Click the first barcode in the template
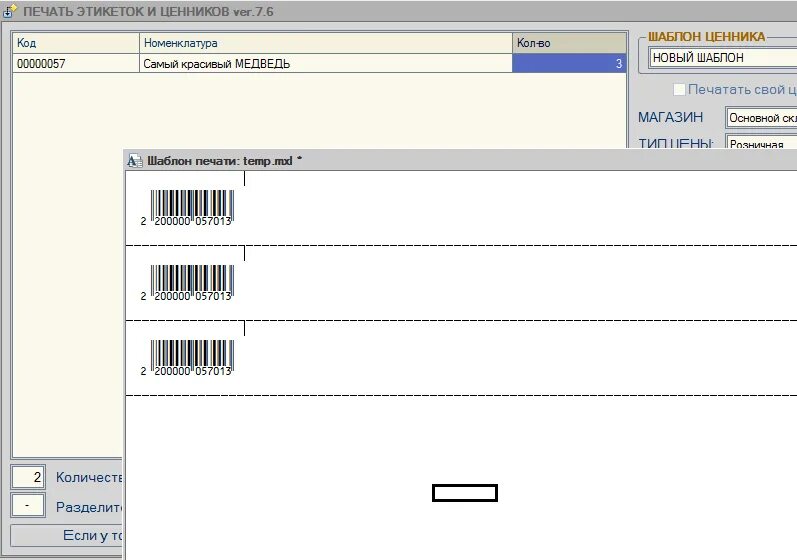Image resolution: width=797 pixels, height=560 pixels. tap(187, 208)
